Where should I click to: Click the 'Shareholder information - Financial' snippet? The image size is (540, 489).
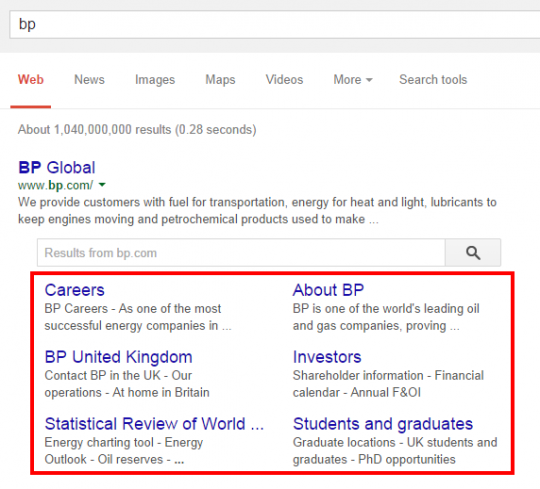(x=388, y=384)
